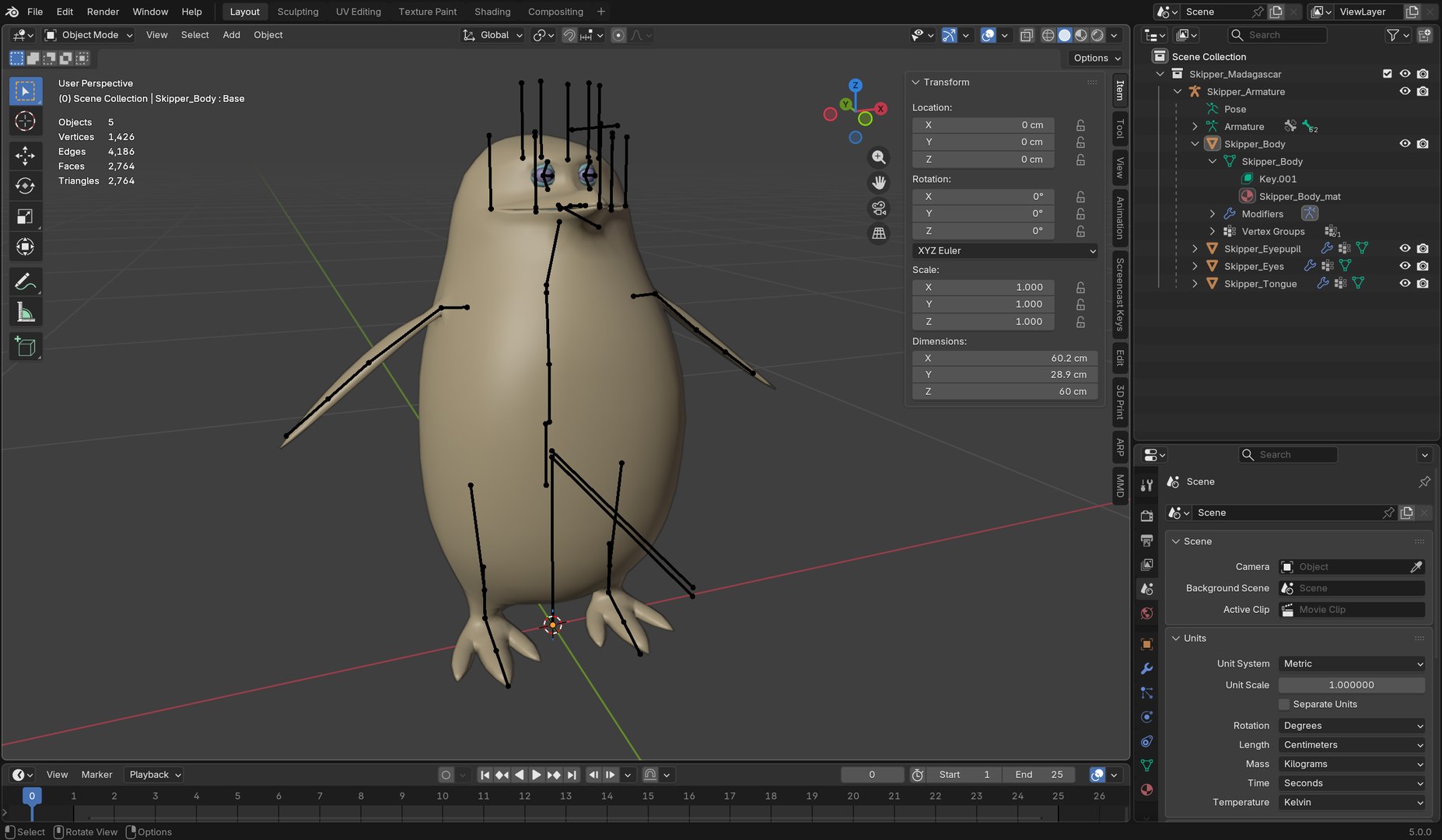Hide Skipper_Eyes in viewport

1405,266
